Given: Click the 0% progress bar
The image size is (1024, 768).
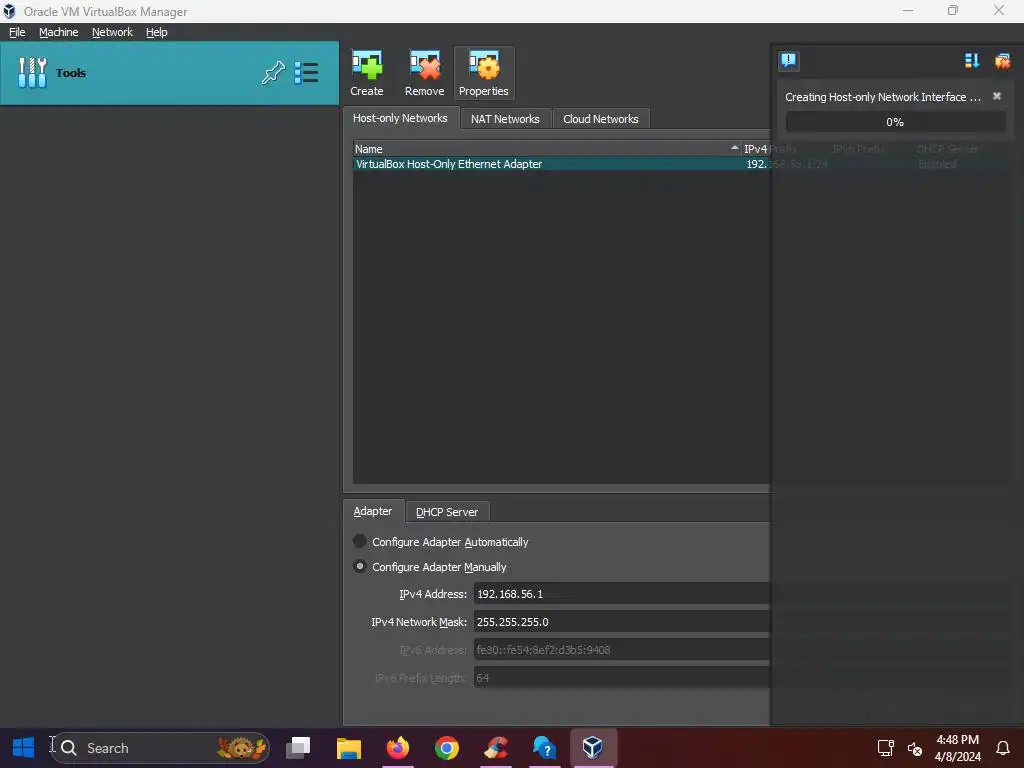Looking at the screenshot, I should [895, 122].
